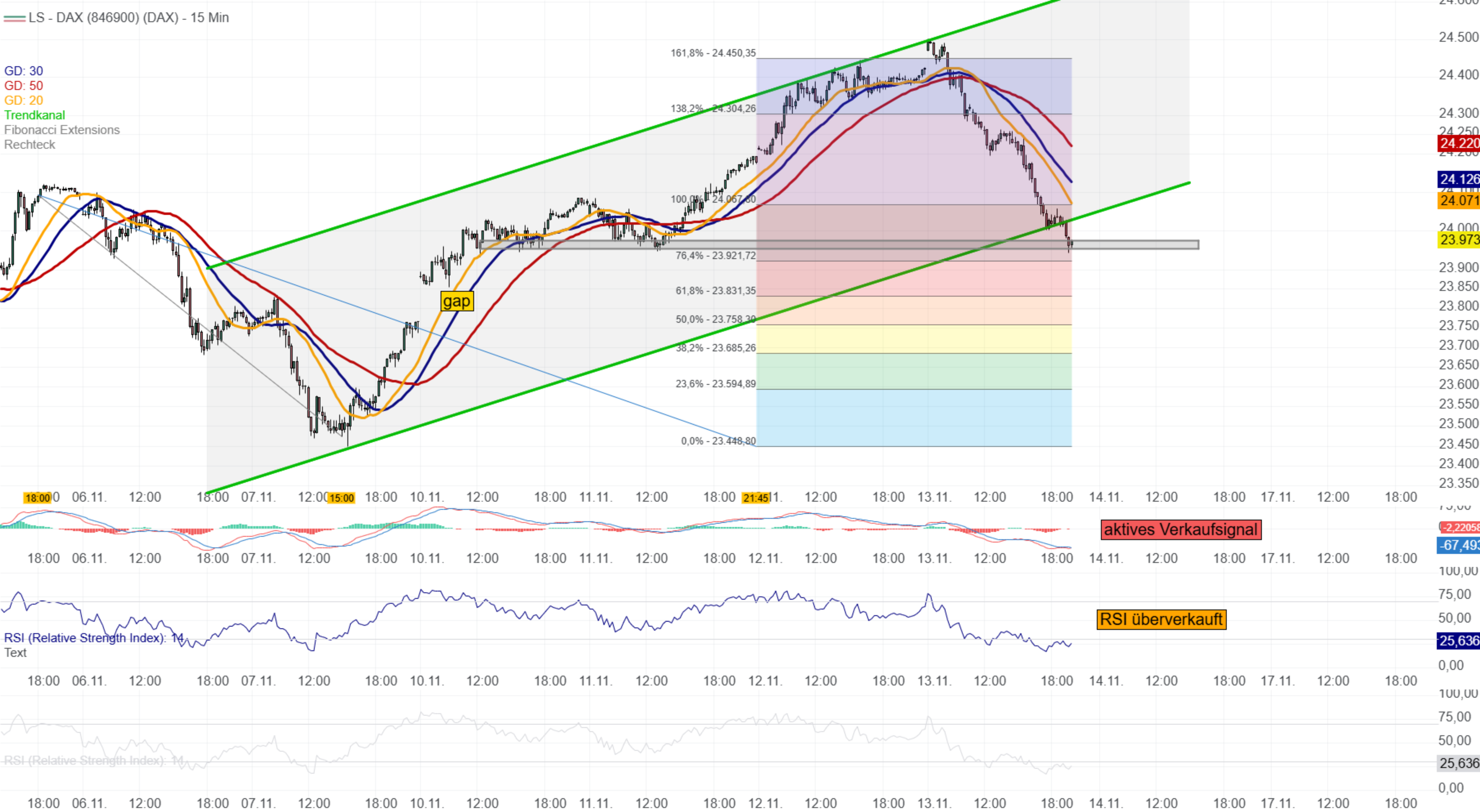Select the GD: 20 legend entry
This screenshot has width=1480, height=812.
(x=24, y=100)
